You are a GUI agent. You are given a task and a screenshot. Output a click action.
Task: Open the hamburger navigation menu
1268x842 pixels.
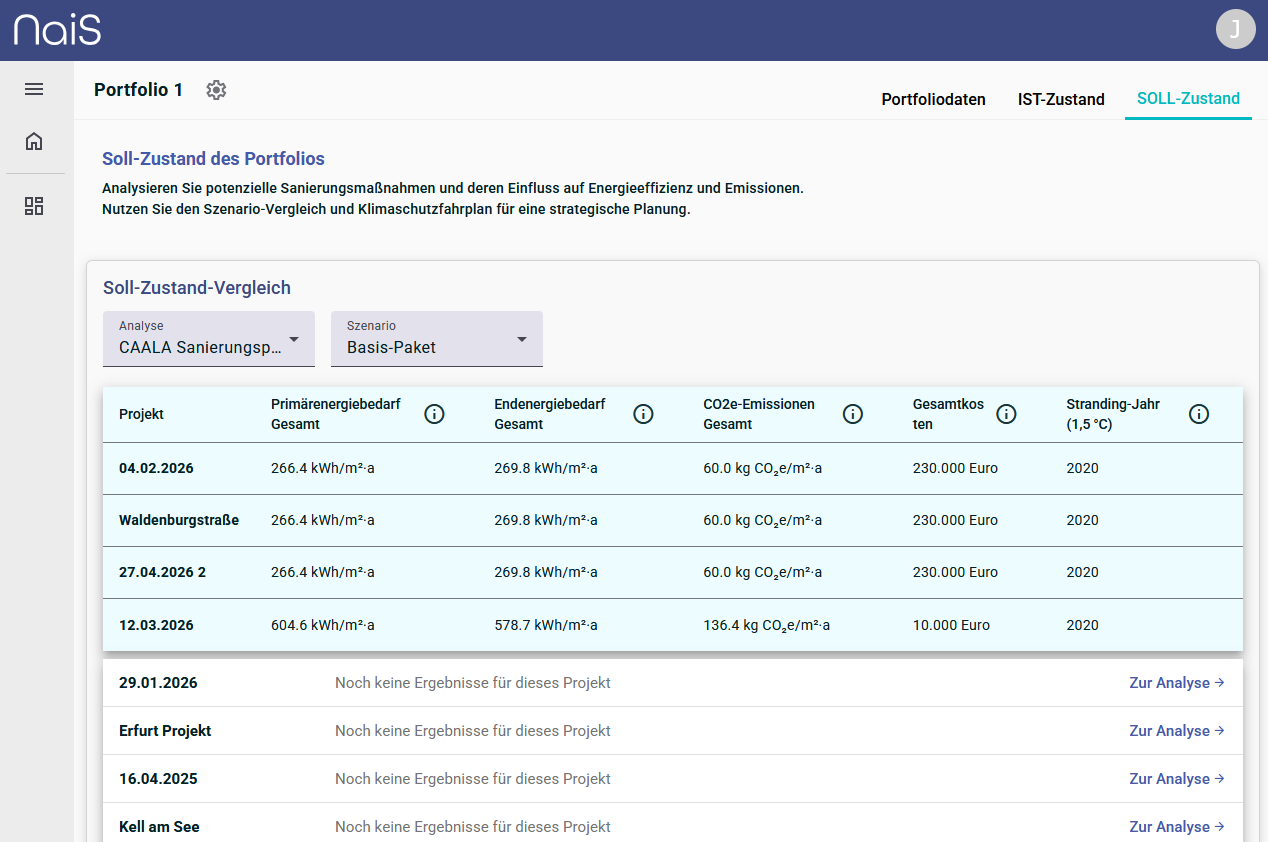pyautogui.click(x=34, y=89)
